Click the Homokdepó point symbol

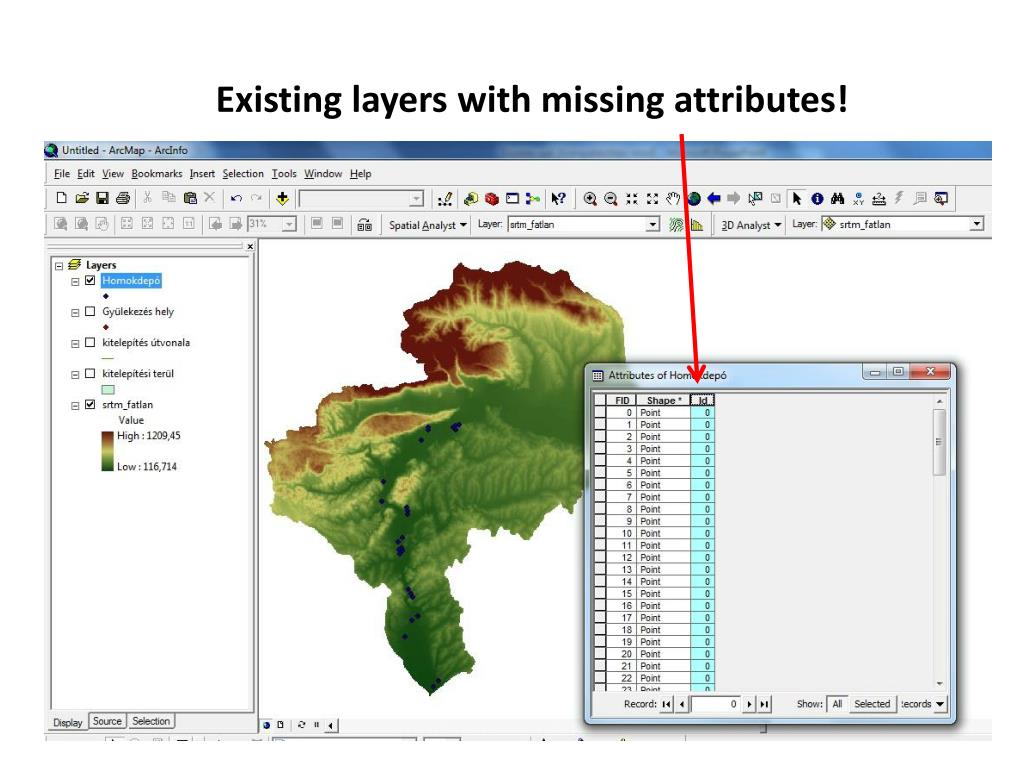coord(106,296)
